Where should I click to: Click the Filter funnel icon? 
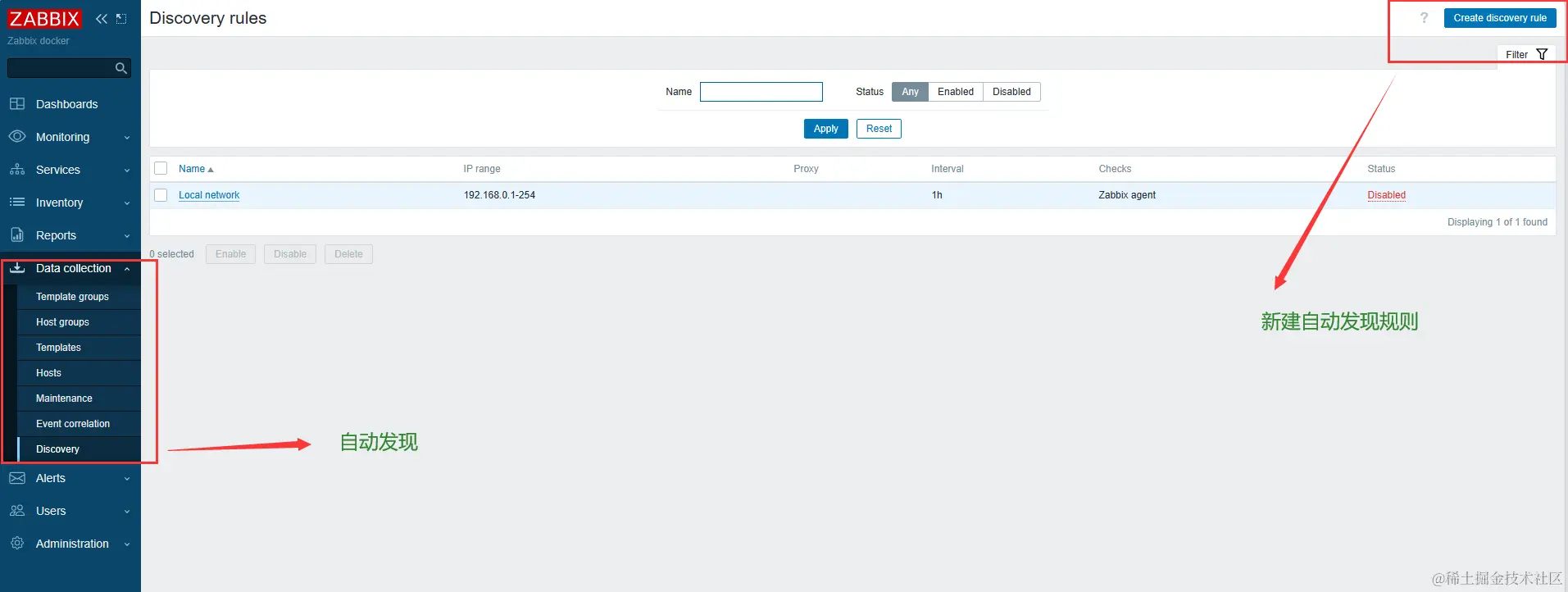click(1542, 54)
